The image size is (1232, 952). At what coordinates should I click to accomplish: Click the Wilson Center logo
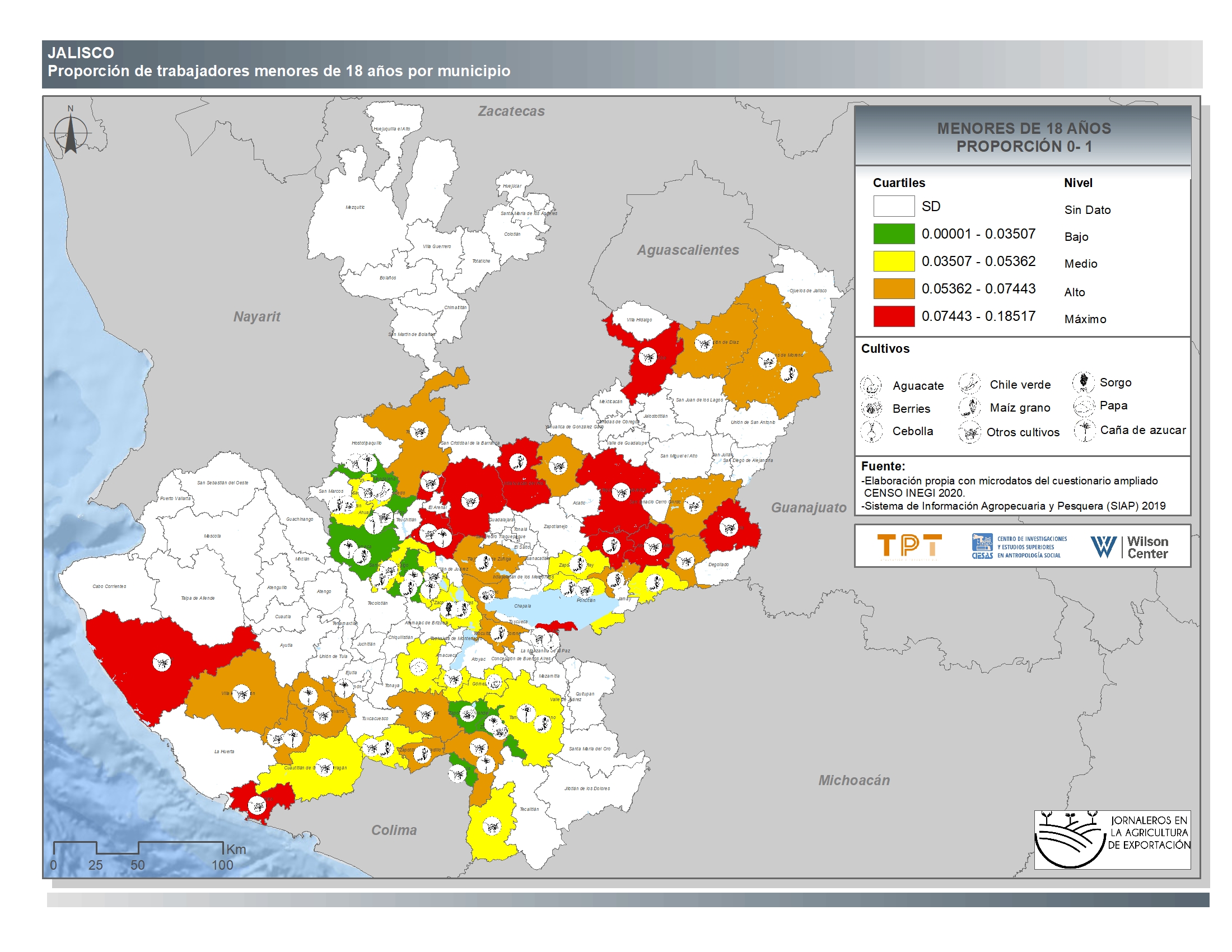[x=1130, y=547]
